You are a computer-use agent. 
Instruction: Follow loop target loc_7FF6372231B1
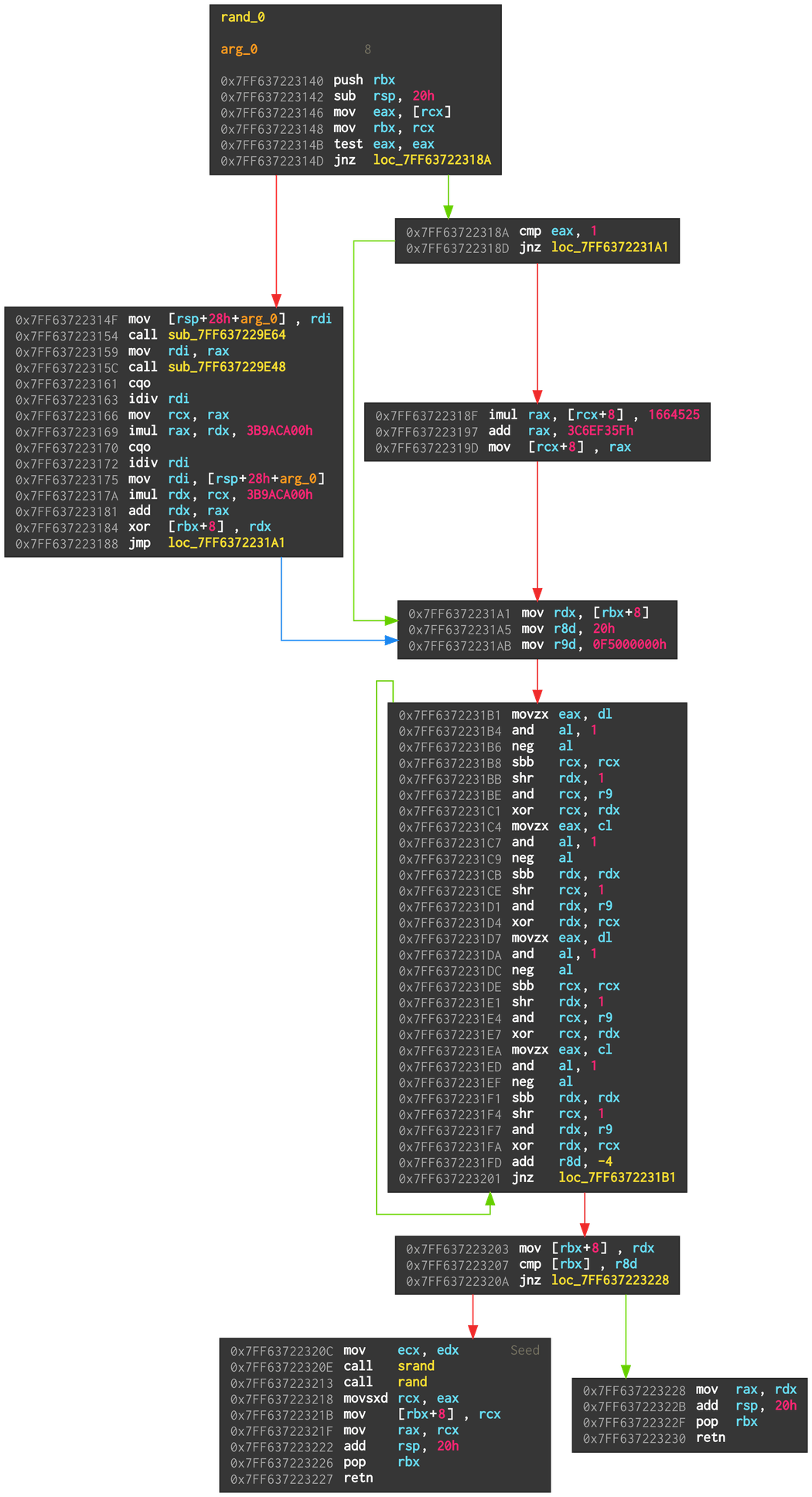tap(617, 1177)
